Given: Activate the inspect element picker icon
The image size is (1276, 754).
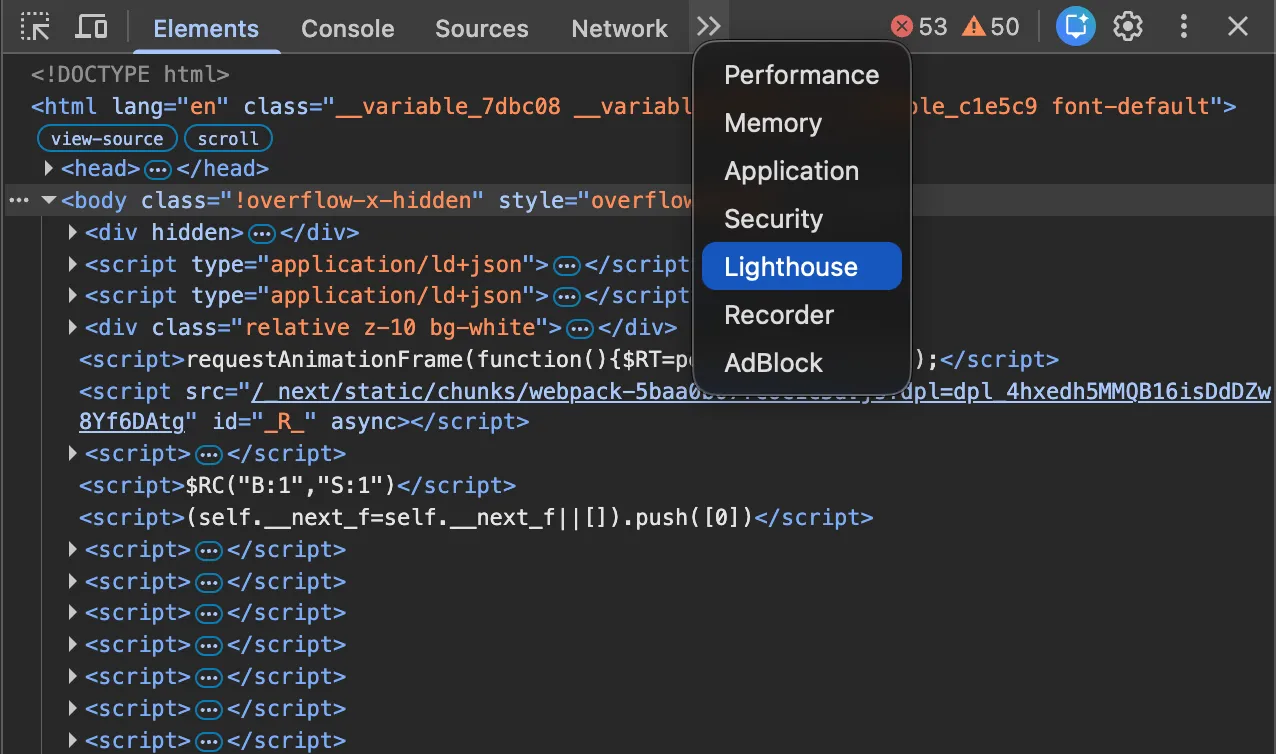Looking at the screenshot, I should click(36, 27).
